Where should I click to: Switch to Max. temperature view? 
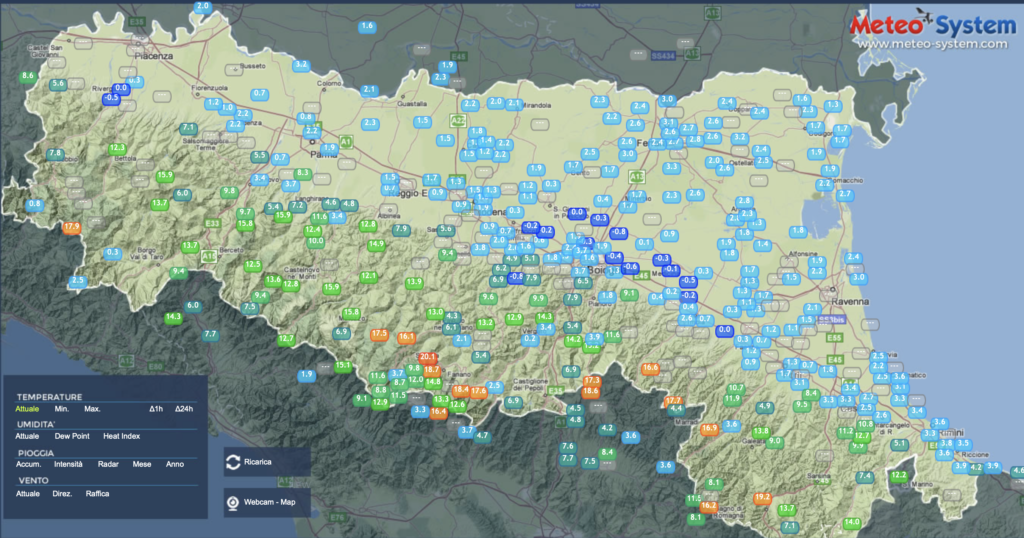click(x=92, y=409)
